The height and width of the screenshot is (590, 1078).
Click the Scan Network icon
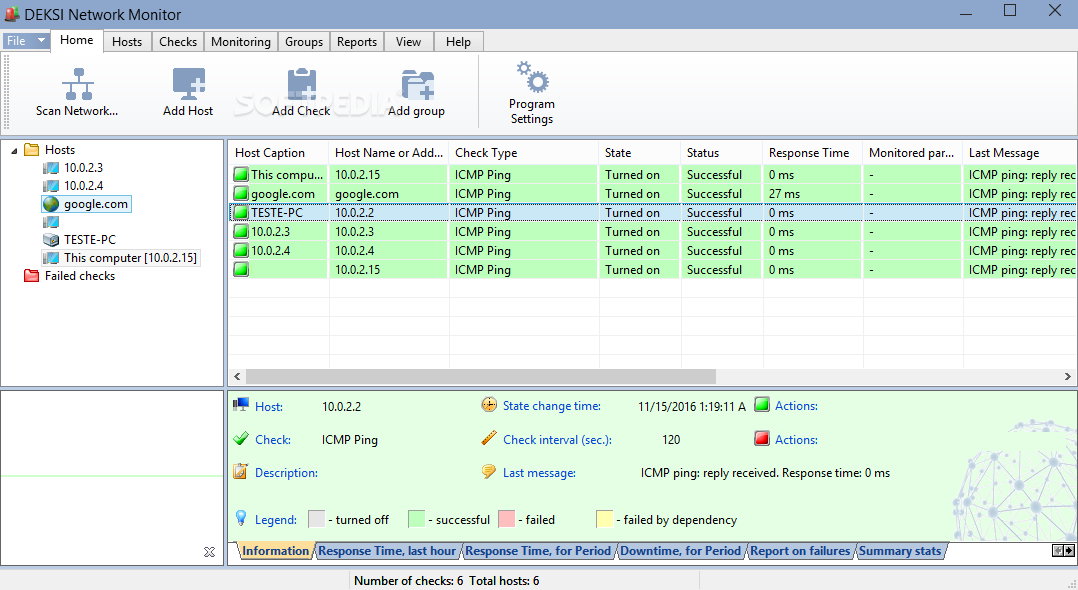(x=78, y=84)
